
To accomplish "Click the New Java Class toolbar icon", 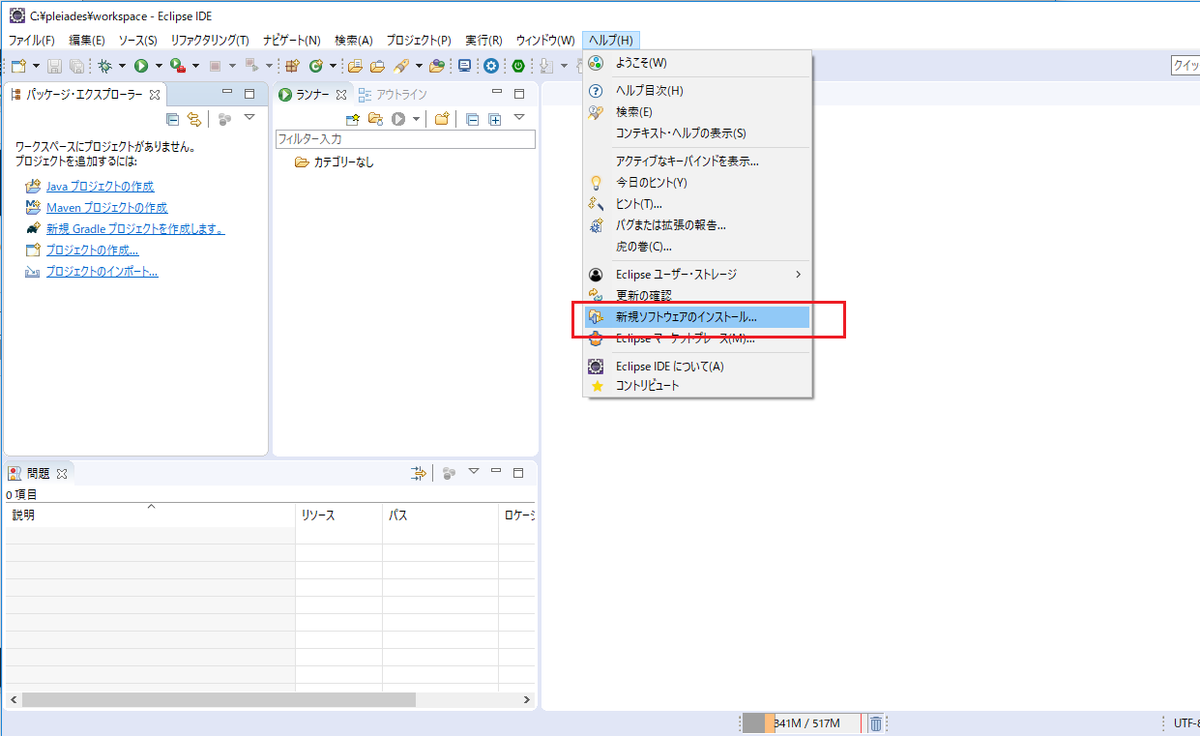I will tap(315, 66).
